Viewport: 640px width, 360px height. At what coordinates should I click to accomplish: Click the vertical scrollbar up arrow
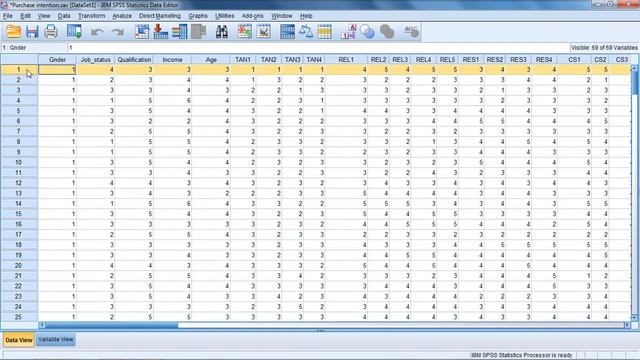634,68
